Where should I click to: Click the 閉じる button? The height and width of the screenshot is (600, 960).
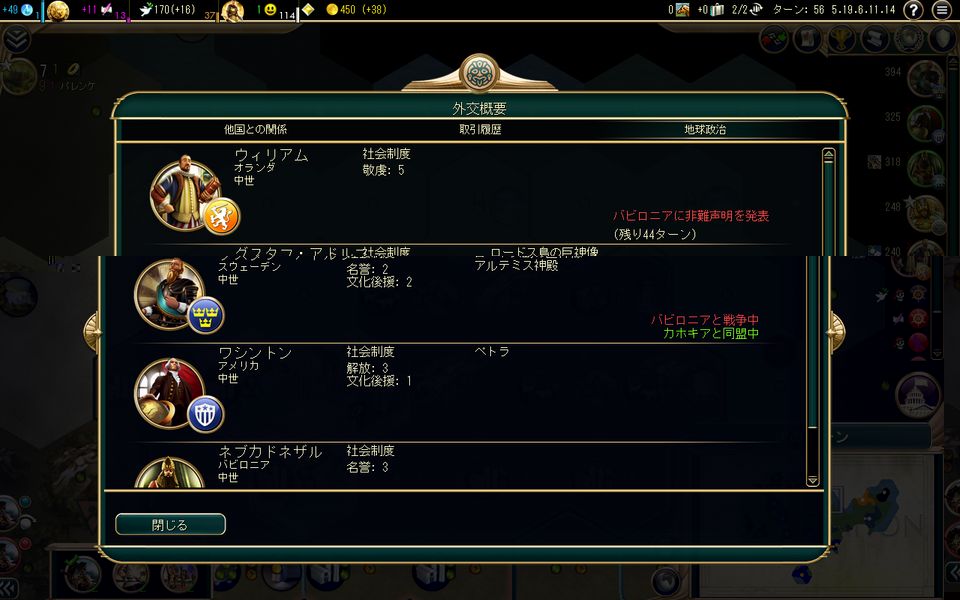tap(170, 525)
